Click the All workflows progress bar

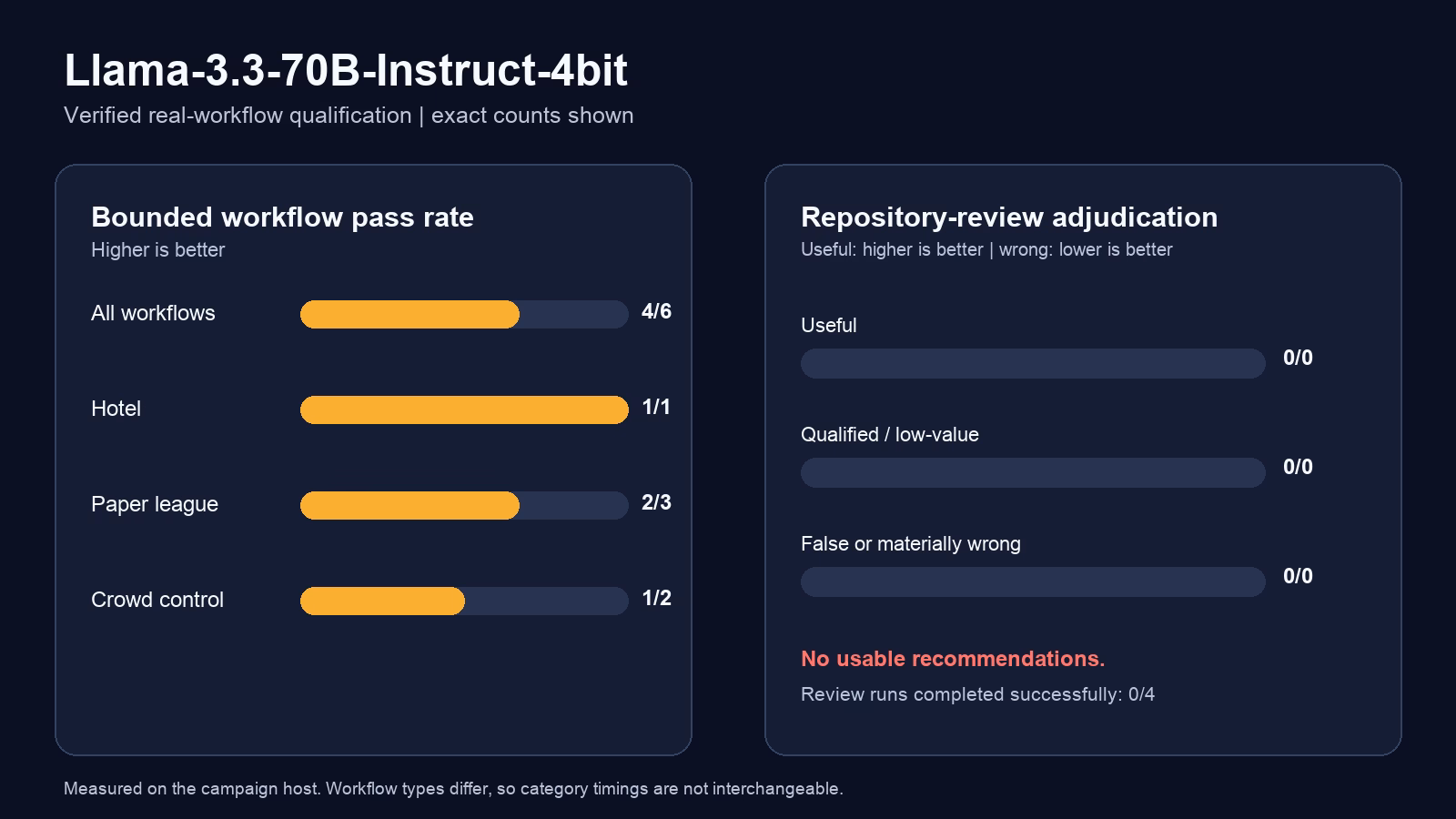(x=464, y=314)
